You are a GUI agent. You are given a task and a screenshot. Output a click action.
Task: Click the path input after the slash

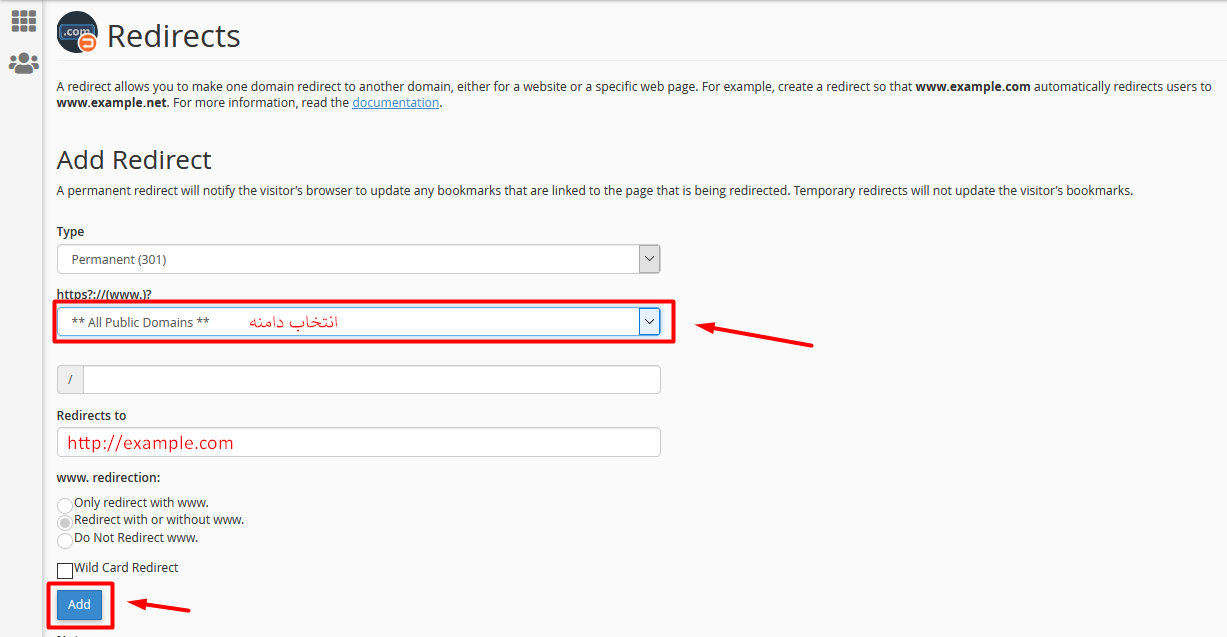point(371,380)
